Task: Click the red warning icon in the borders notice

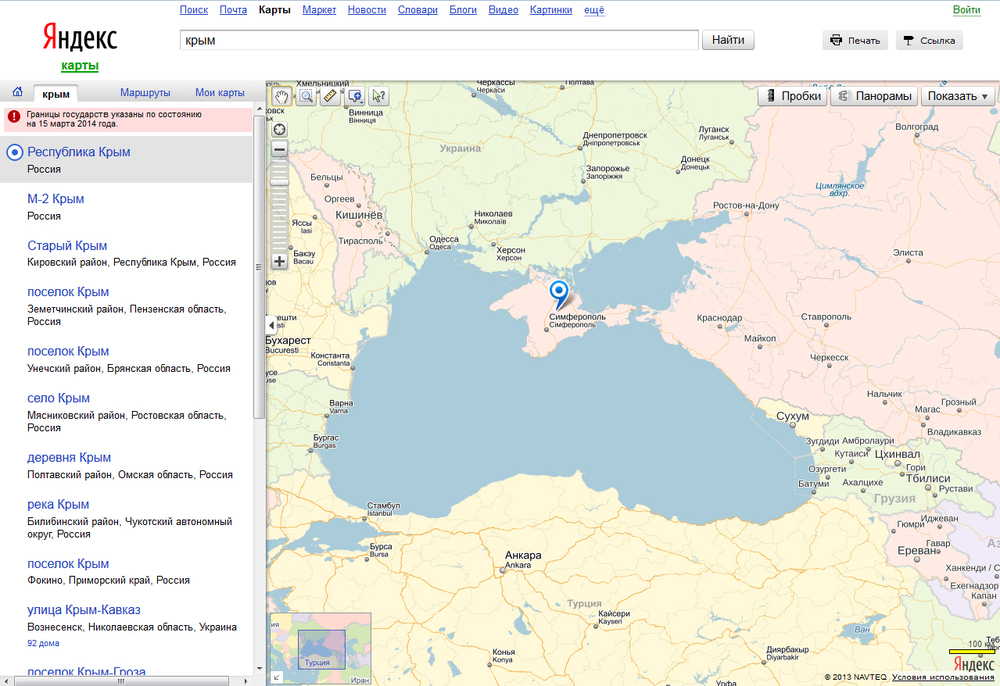Action: 15,117
